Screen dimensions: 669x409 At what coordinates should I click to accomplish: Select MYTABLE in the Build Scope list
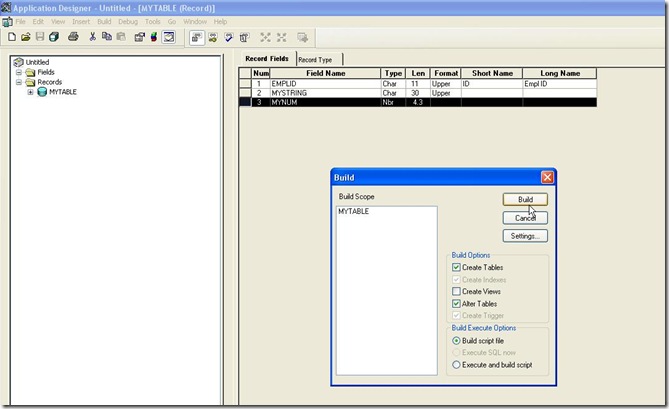point(353,213)
